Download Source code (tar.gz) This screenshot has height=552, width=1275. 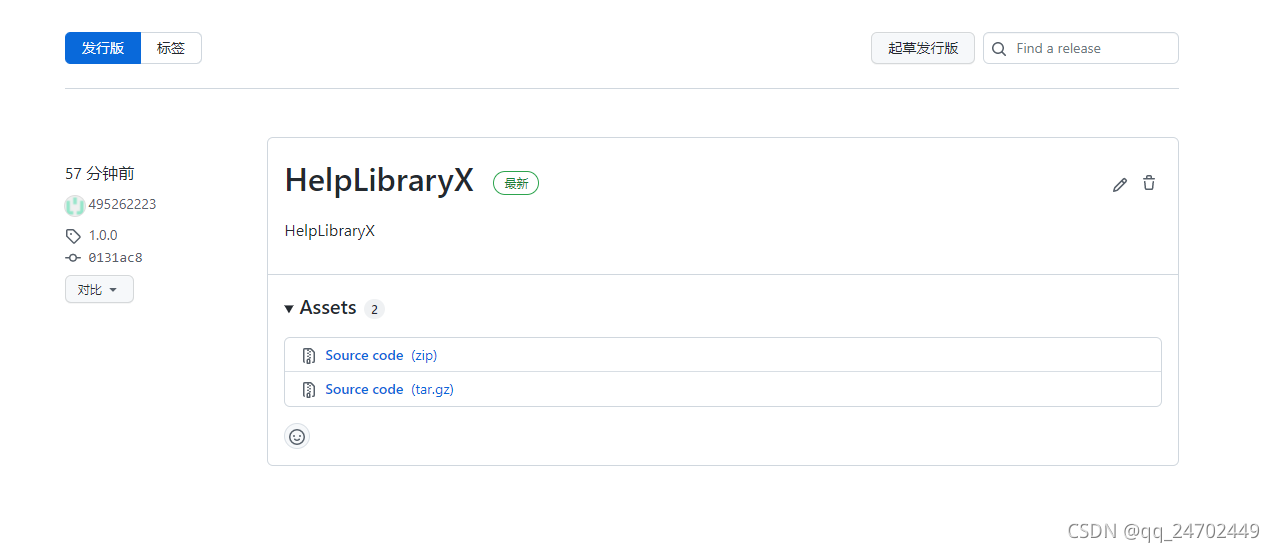click(x=389, y=389)
